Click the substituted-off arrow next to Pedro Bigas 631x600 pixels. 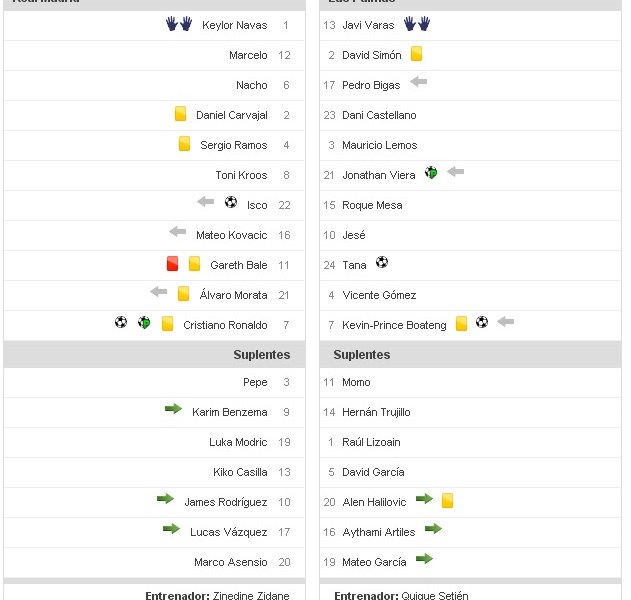[x=418, y=82]
